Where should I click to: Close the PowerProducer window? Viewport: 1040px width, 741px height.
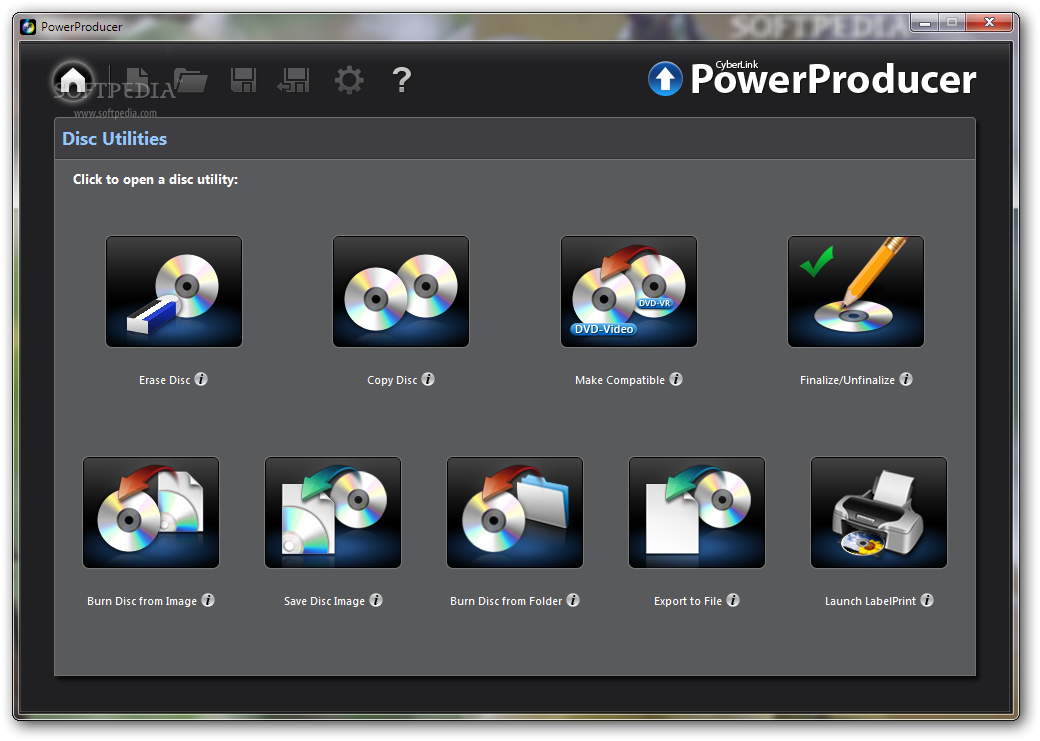click(989, 23)
